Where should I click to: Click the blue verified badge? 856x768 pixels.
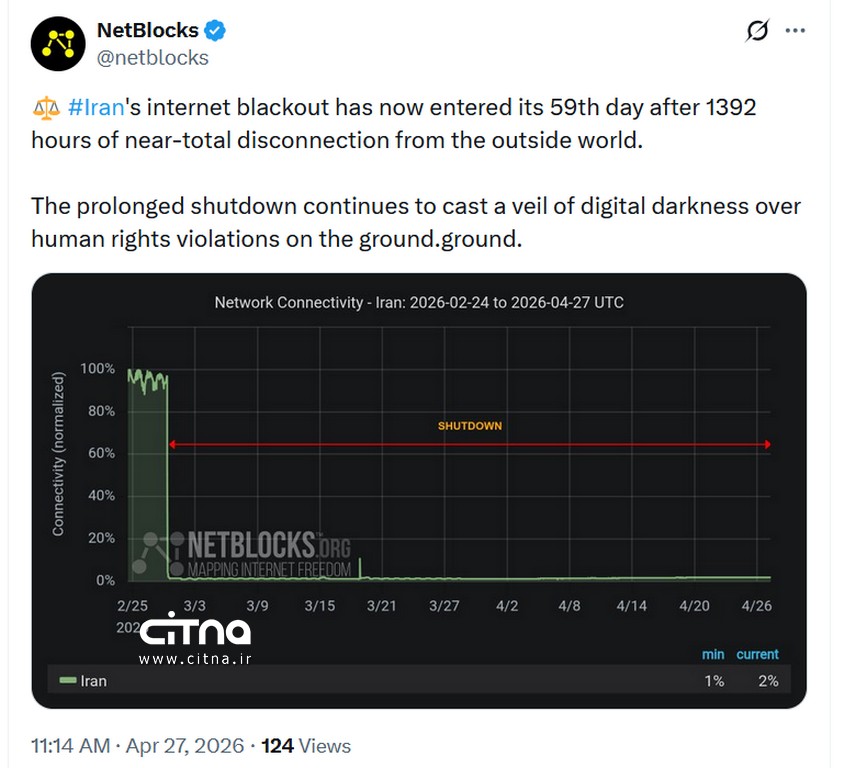(215, 31)
